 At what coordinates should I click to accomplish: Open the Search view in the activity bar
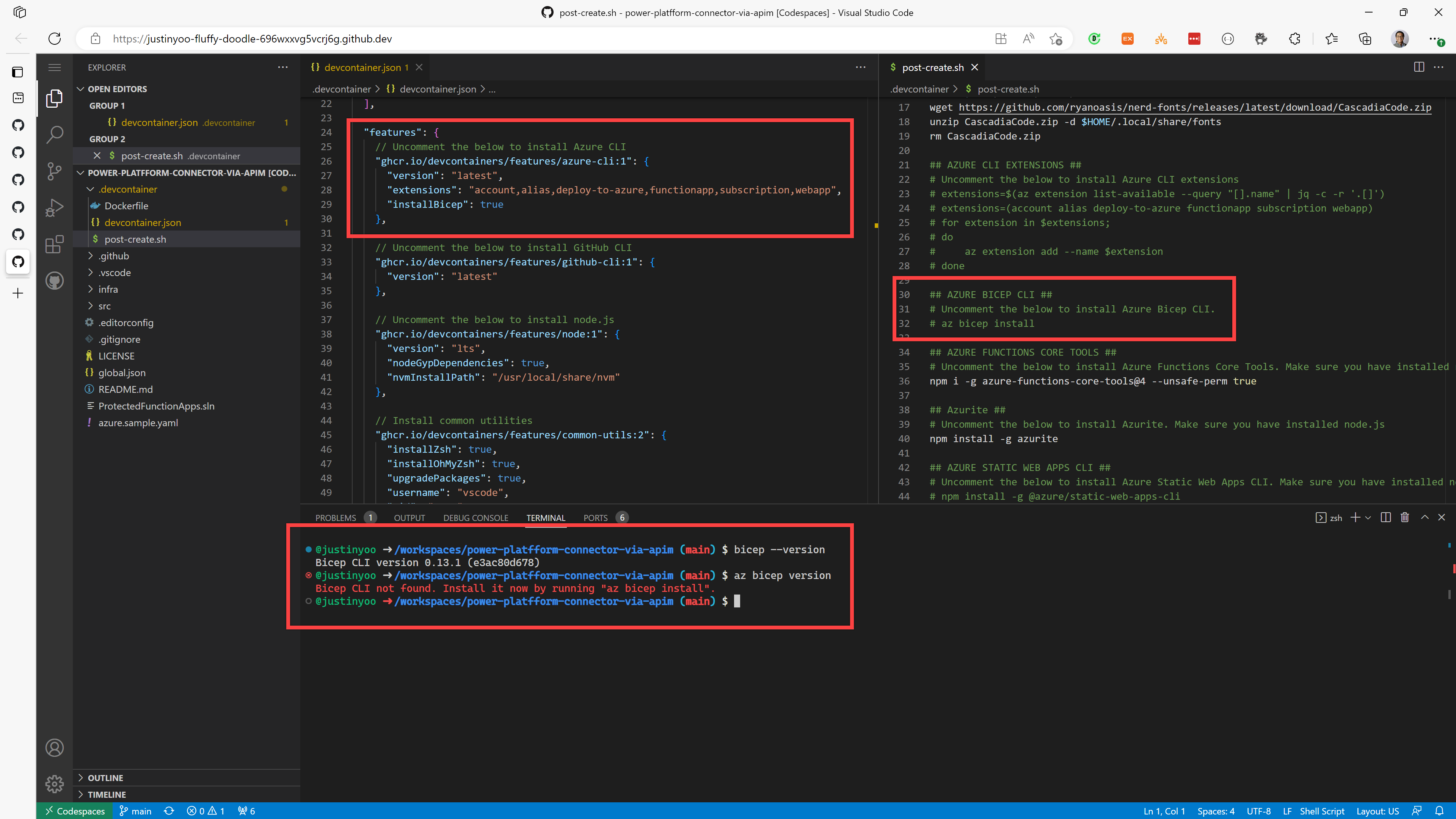pyautogui.click(x=54, y=135)
